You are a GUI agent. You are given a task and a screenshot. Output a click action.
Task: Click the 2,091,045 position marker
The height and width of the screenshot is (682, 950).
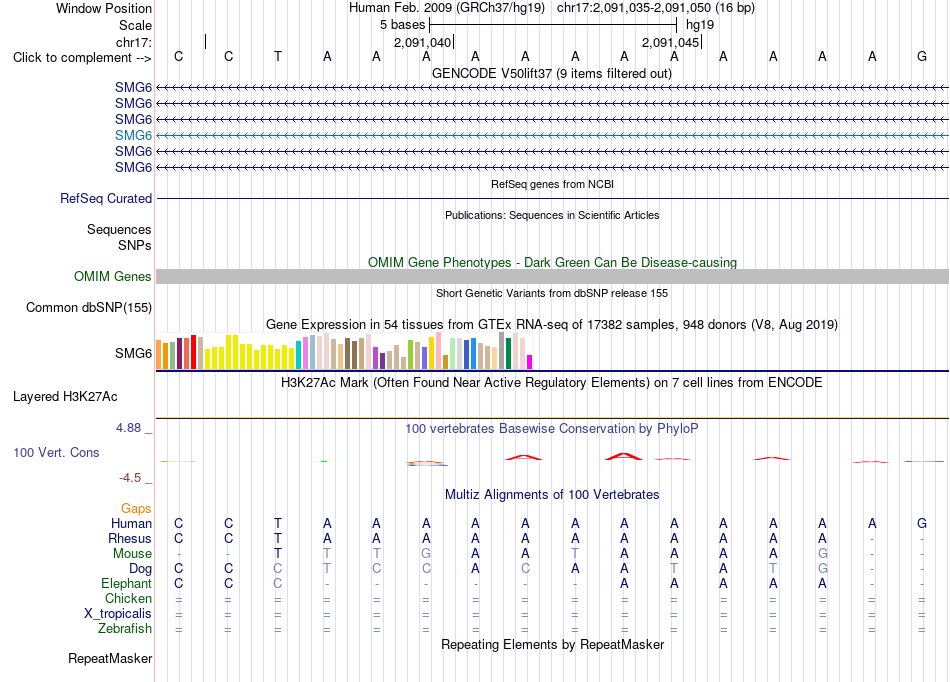(x=671, y=42)
